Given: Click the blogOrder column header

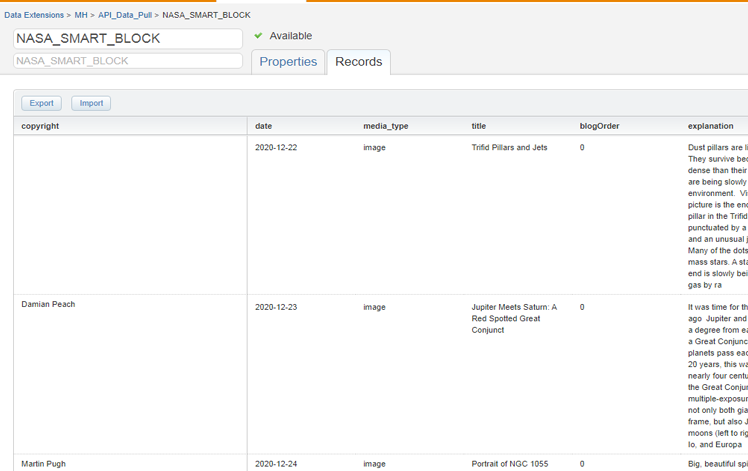Looking at the screenshot, I should coord(599,126).
